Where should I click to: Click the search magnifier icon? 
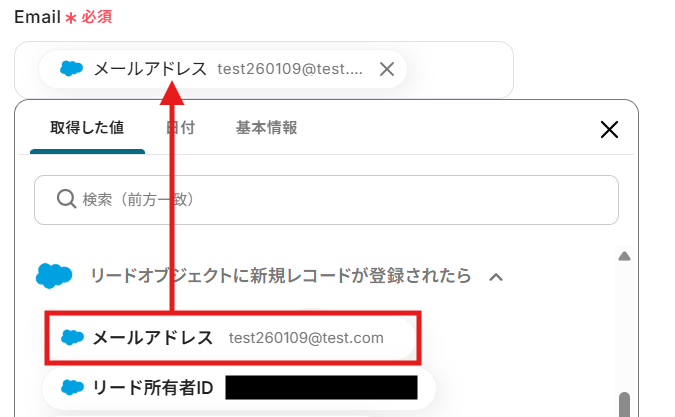click(66, 200)
